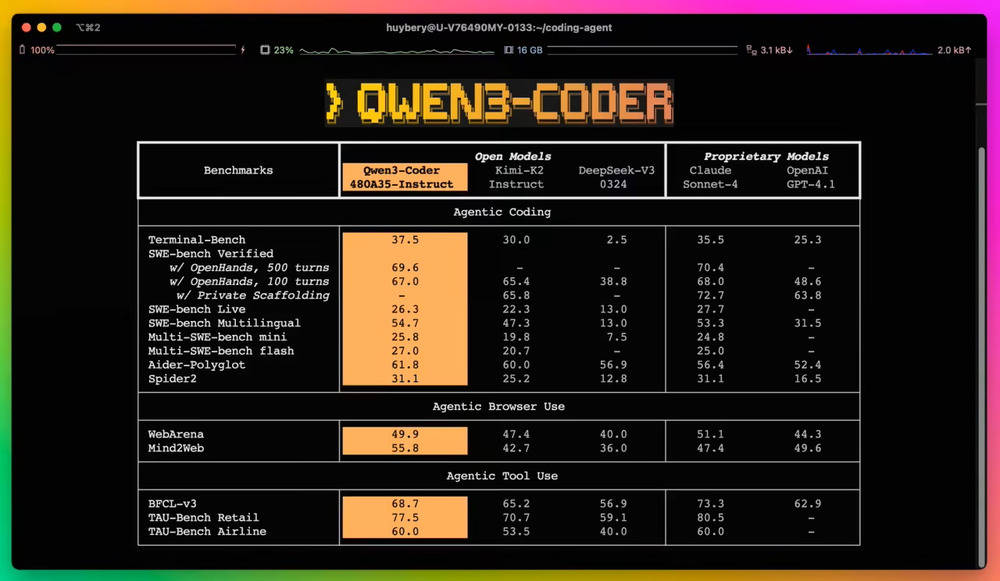Click the battery level bar at 100%
This screenshot has height=581, width=1000.
[x=146, y=50]
